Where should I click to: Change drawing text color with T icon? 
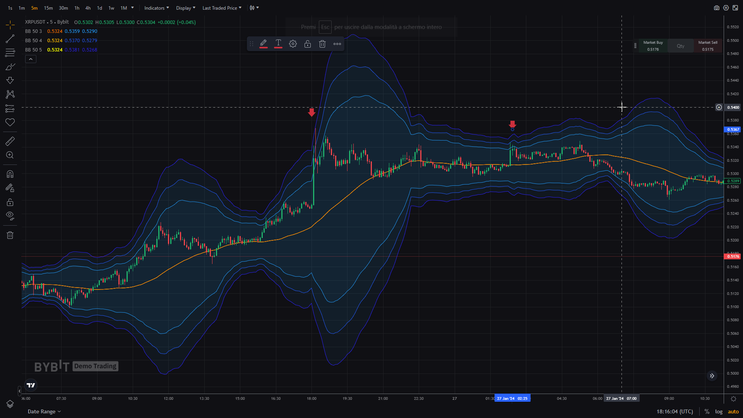pos(278,44)
